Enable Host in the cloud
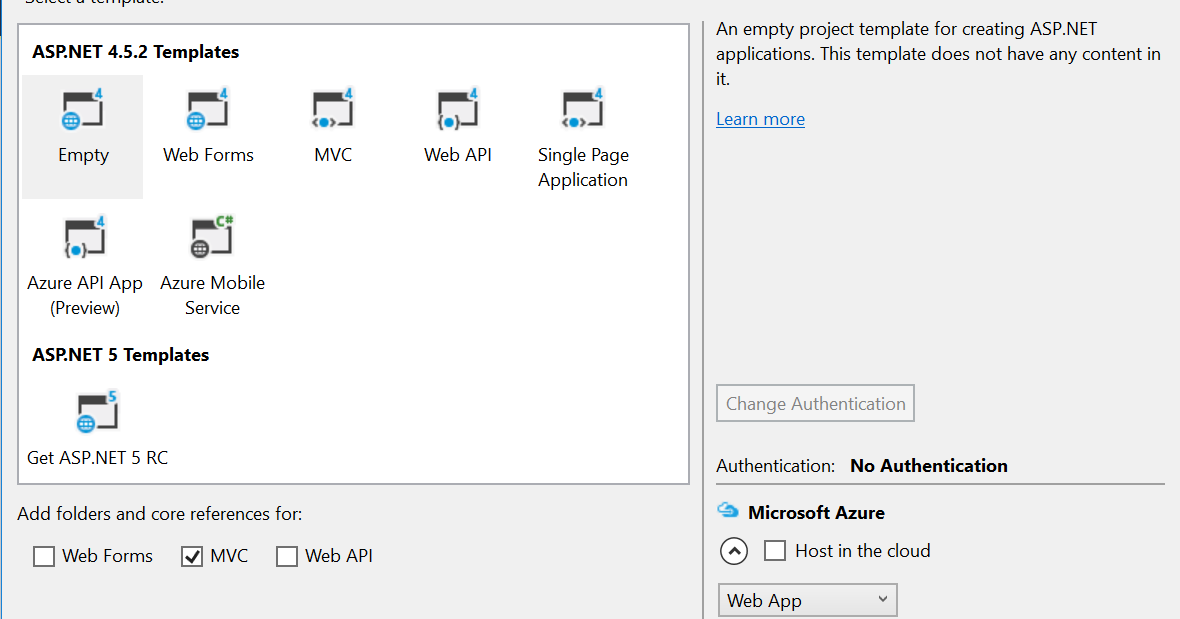This screenshot has width=1180, height=619. click(x=775, y=550)
